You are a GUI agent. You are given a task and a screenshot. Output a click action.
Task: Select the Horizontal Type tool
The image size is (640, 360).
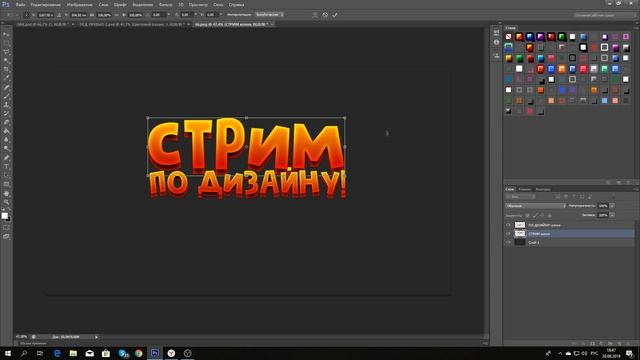click(x=6, y=167)
